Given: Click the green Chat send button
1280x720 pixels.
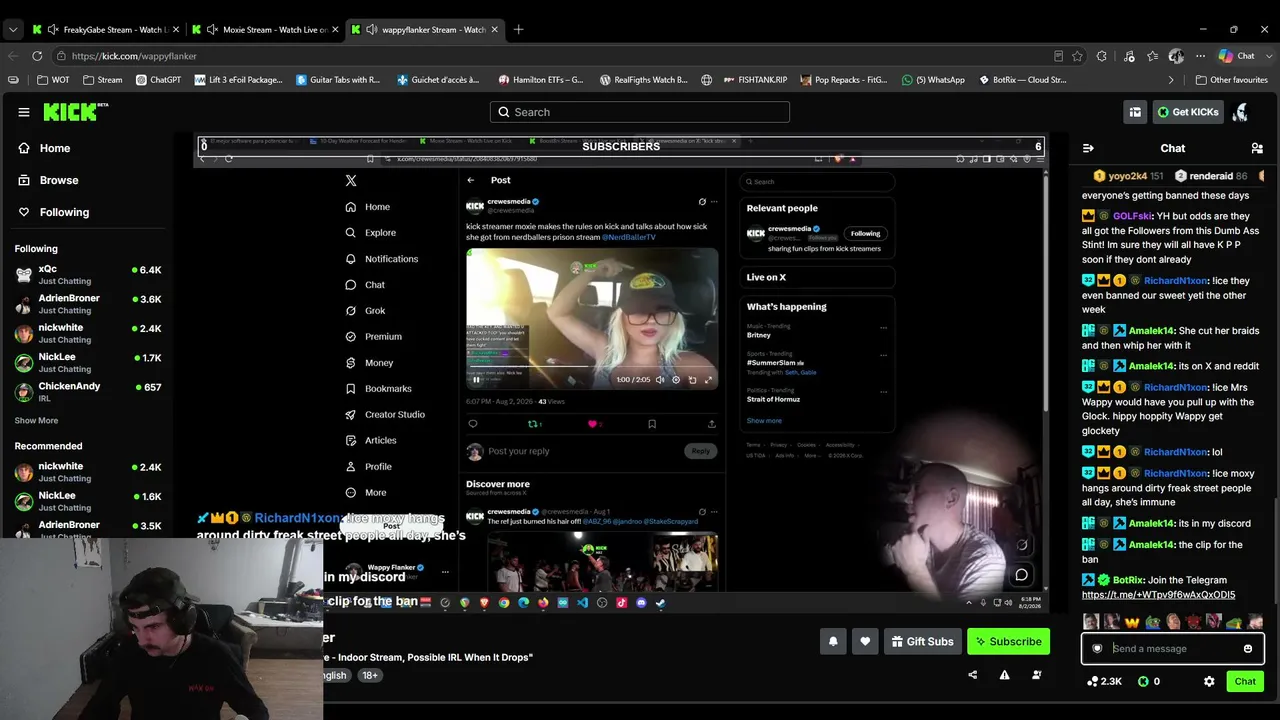Looking at the screenshot, I should click(x=1245, y=681).
